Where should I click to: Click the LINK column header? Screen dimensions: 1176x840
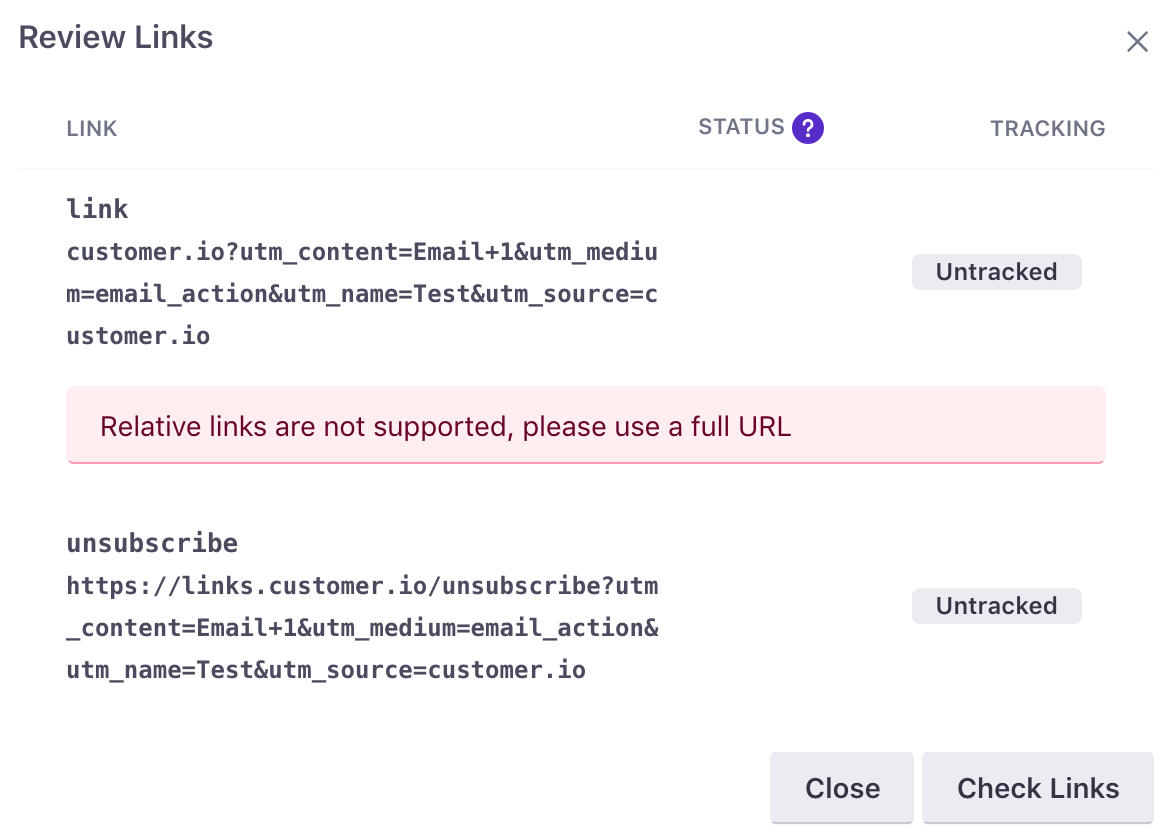(x=92, y=129)
